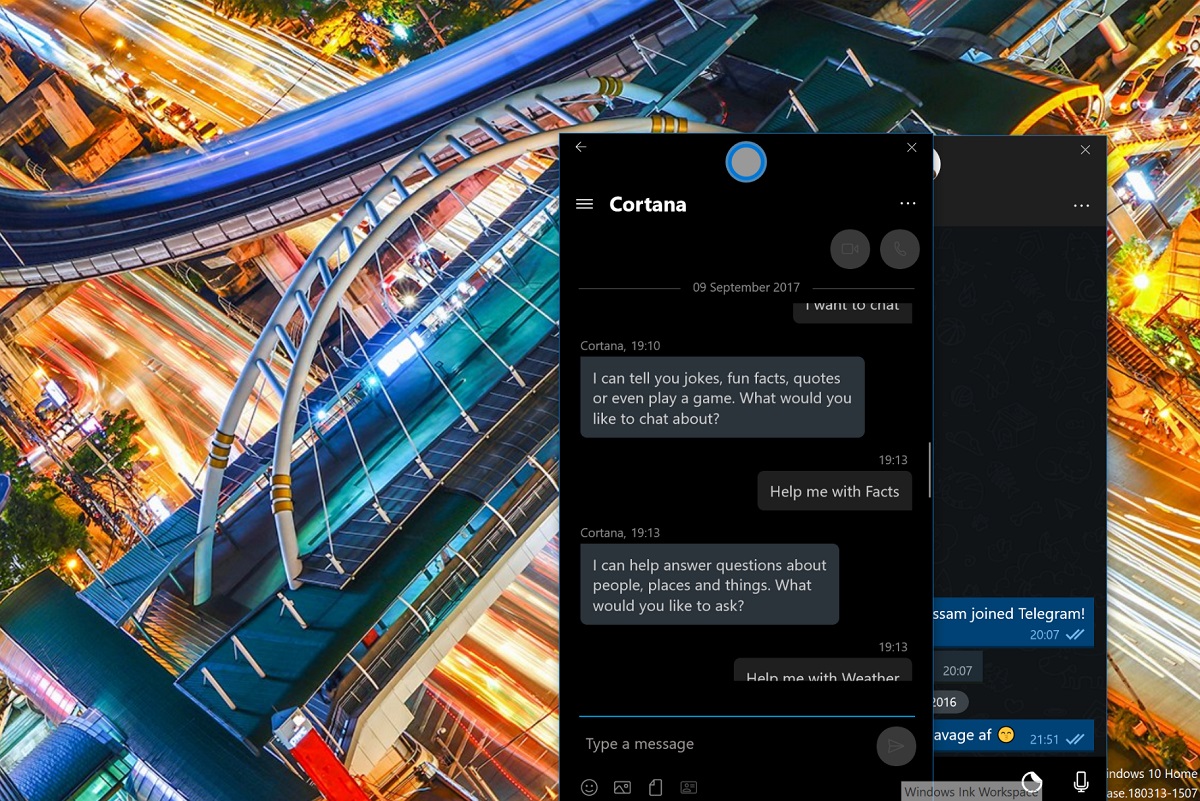Start a voice call with Cortana
Screen dimensions: 1200x801
click(x=900, y=249)
